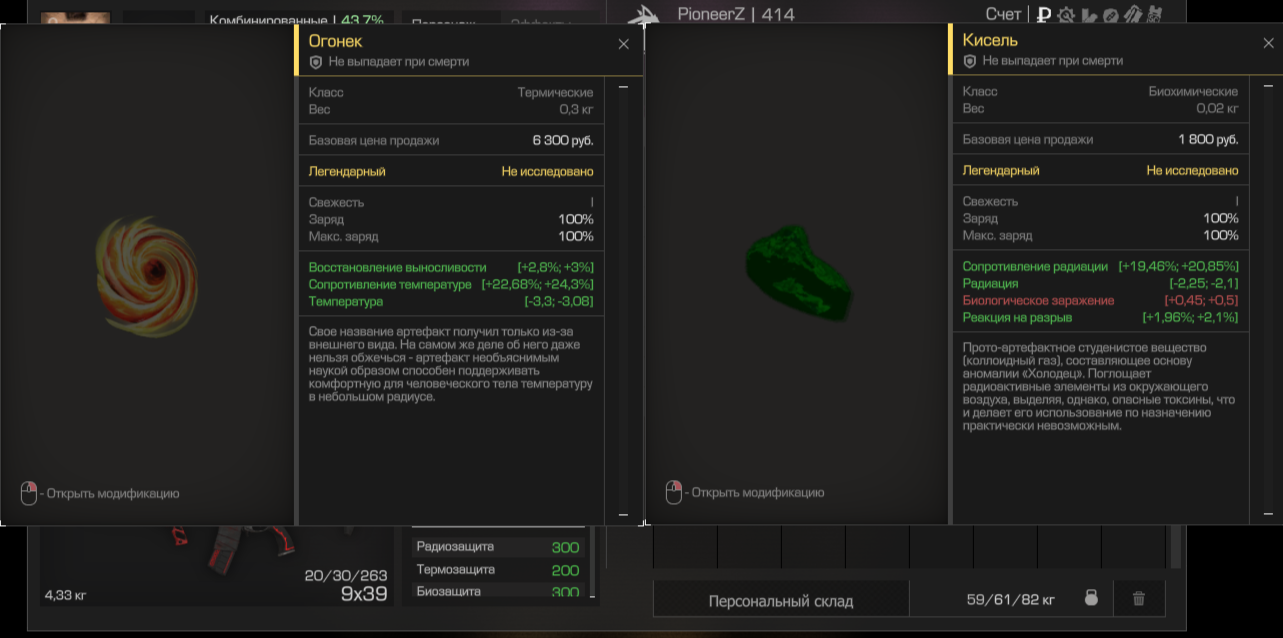This screenshot has width=1283, height=638.
Task: Click the Счет account label
Action: [1003, 14]
